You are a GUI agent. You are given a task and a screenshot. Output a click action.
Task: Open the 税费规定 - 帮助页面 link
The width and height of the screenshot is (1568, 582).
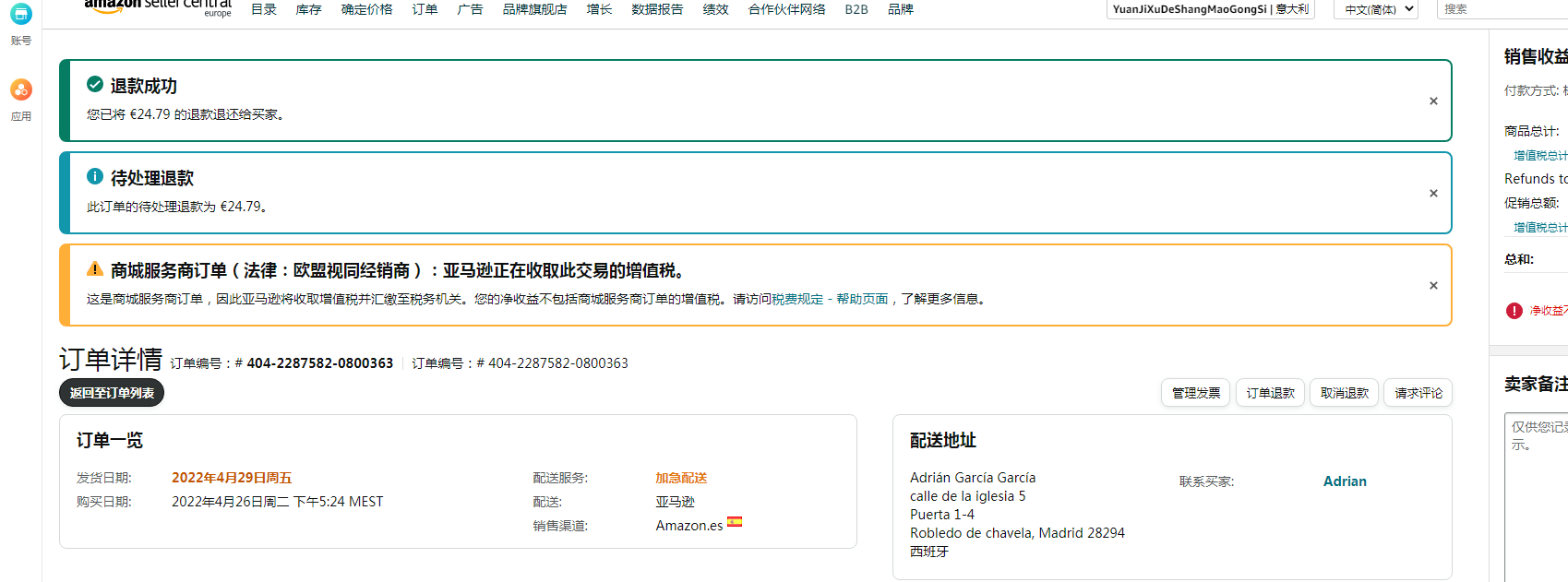830,299
